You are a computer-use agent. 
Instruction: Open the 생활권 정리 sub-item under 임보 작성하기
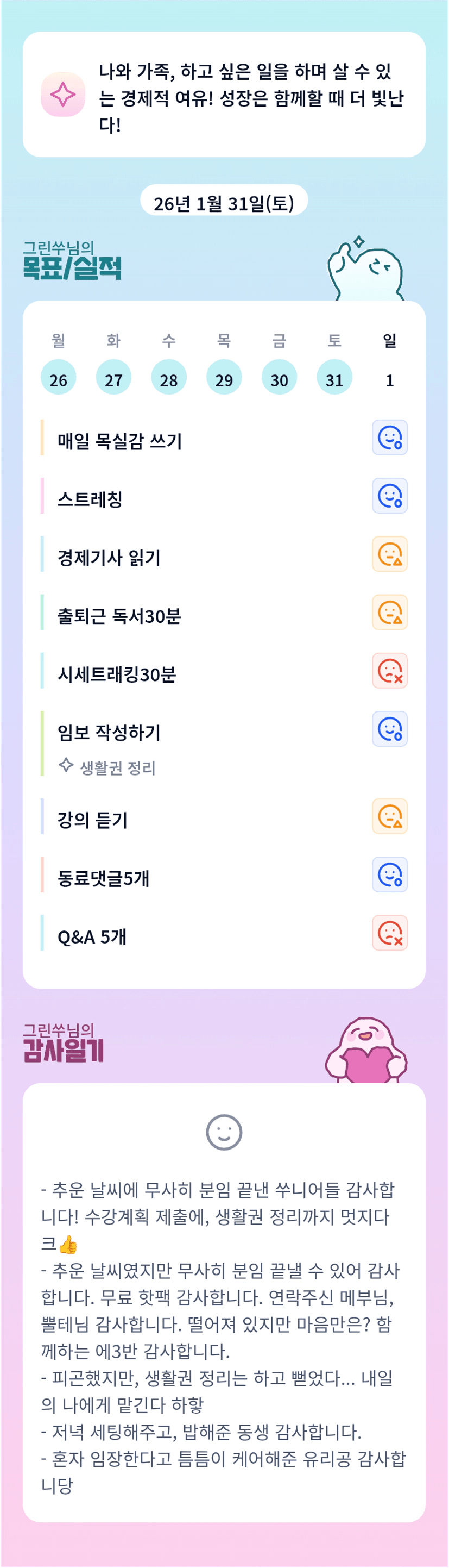click(x=117, y=767)
